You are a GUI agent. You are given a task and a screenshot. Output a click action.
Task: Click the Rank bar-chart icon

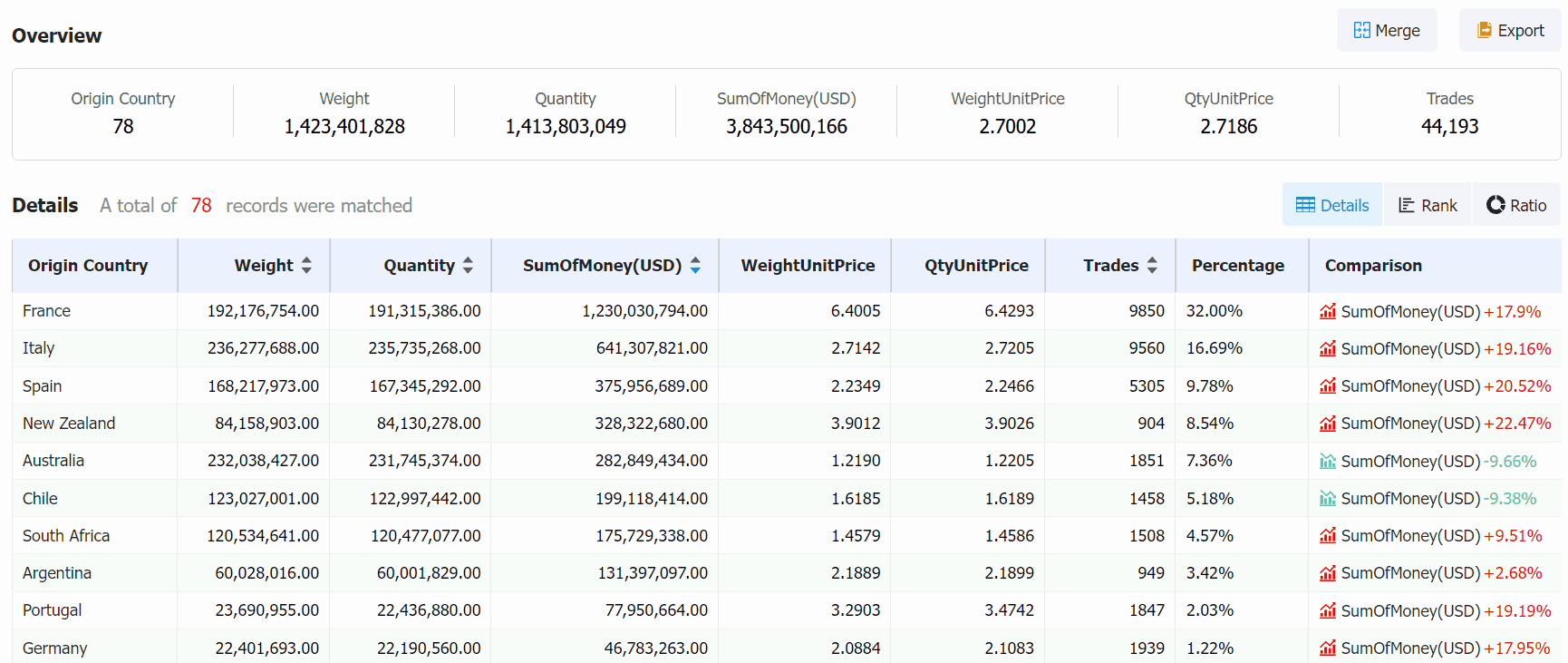[1407, 205]
